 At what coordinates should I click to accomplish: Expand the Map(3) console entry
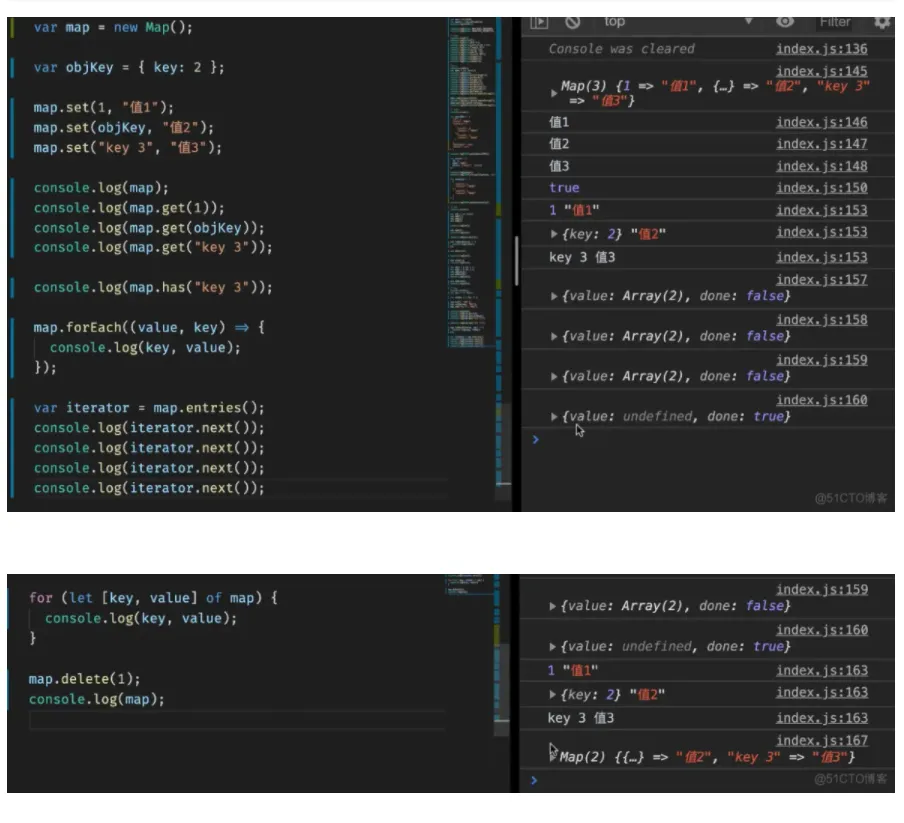pyautogui.click(x=553, y=93)
